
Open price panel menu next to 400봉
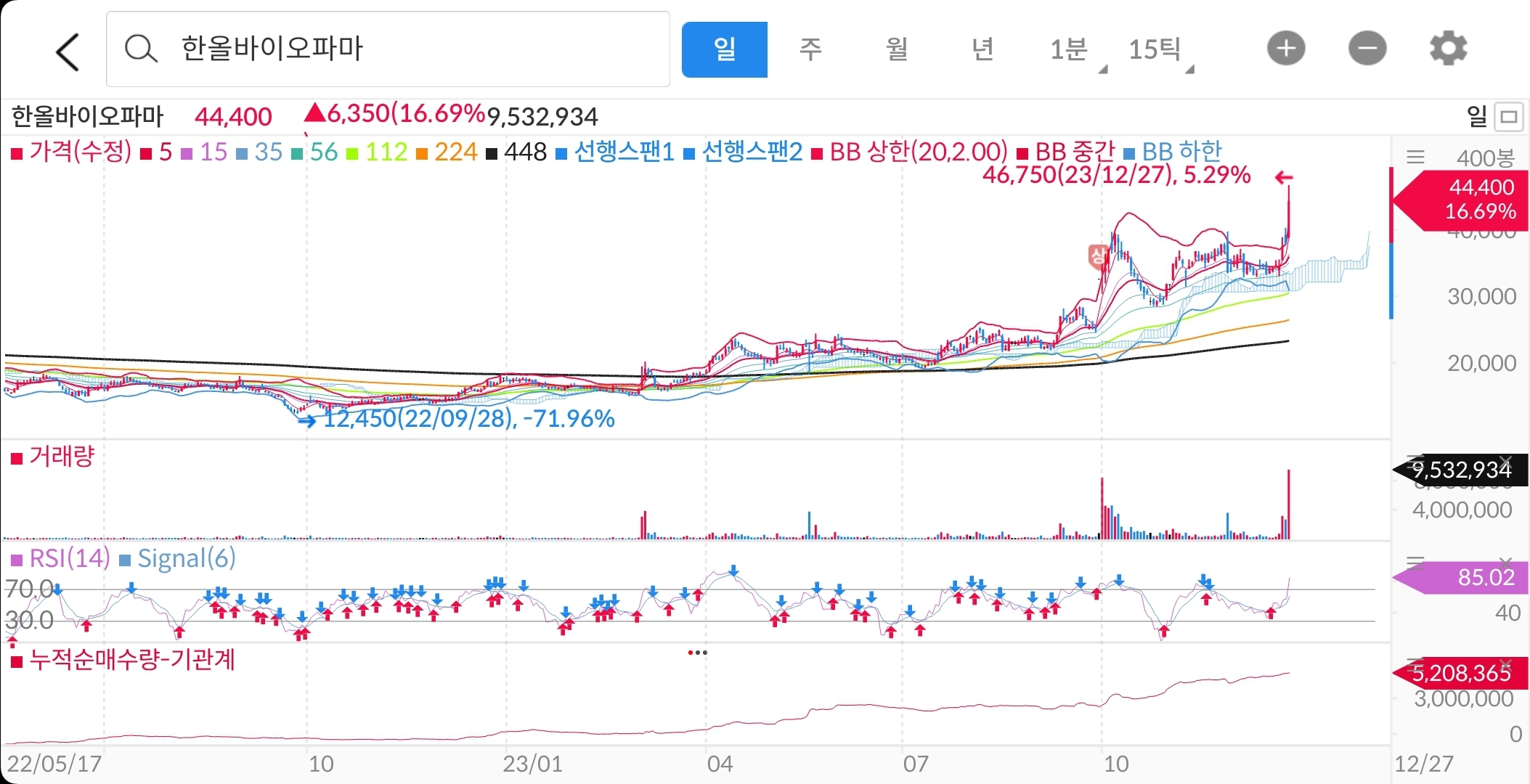(x=1415, y=157)
